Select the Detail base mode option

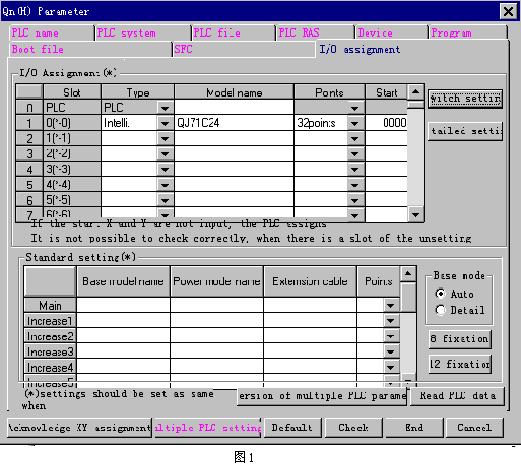coord(440,310)
